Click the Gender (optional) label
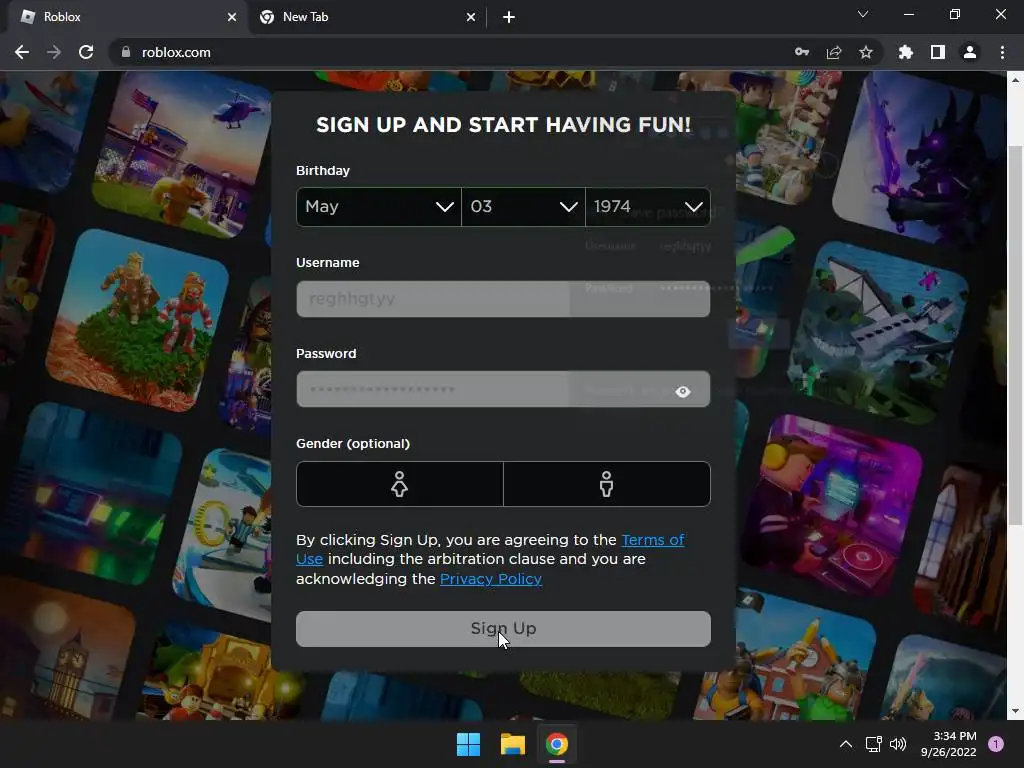Viewport: 1024px width, 768px height. tap(353, 443)
